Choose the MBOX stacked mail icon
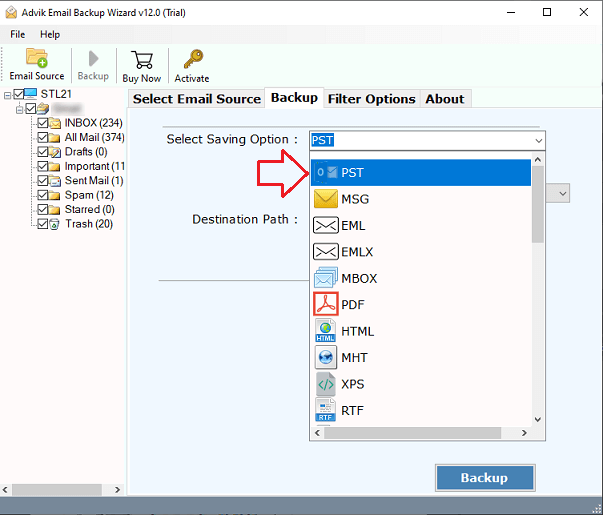Screen dimensions: 603x515 [325, 278]
